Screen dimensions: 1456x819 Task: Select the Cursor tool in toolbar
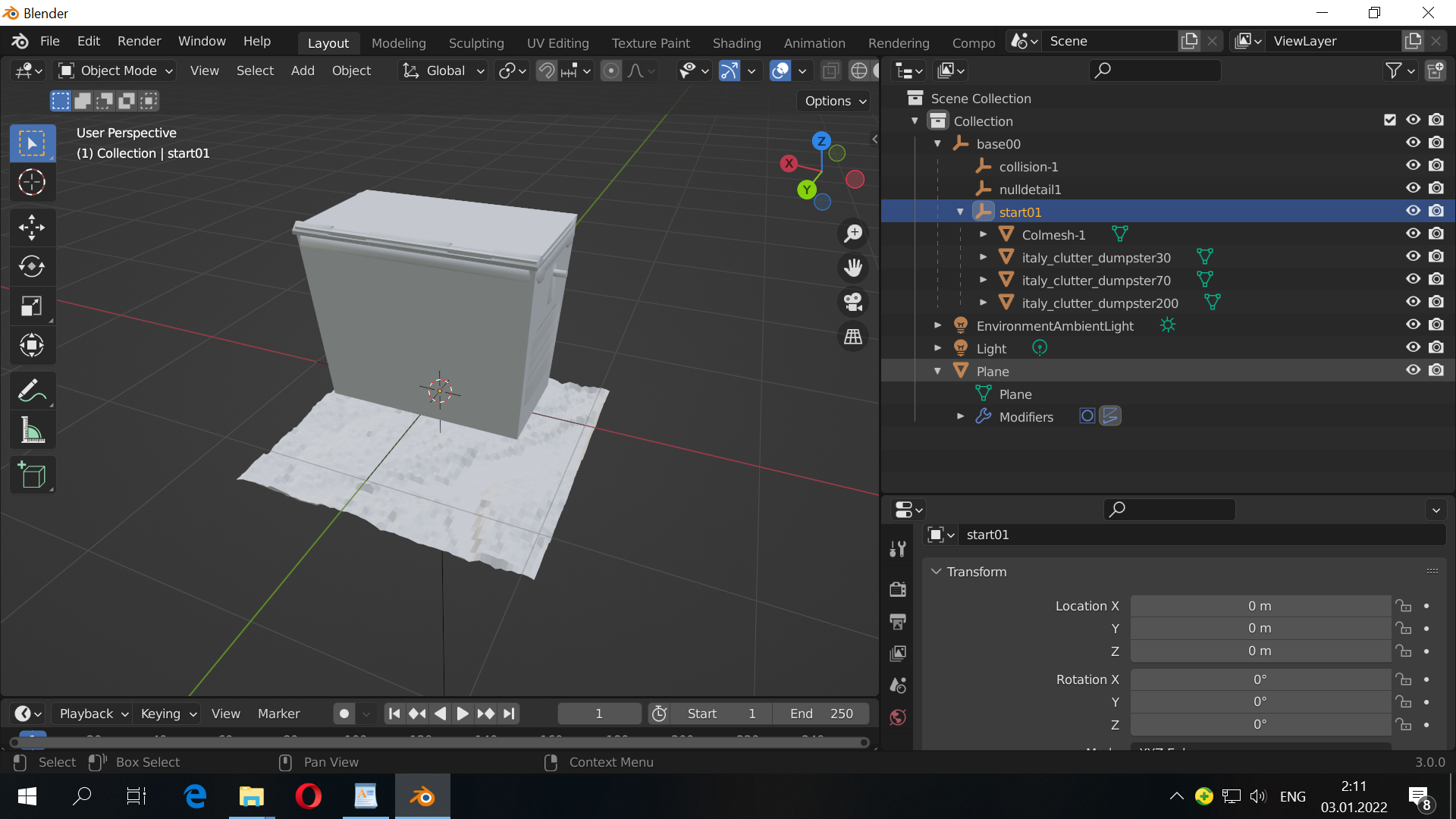[32, 182]
